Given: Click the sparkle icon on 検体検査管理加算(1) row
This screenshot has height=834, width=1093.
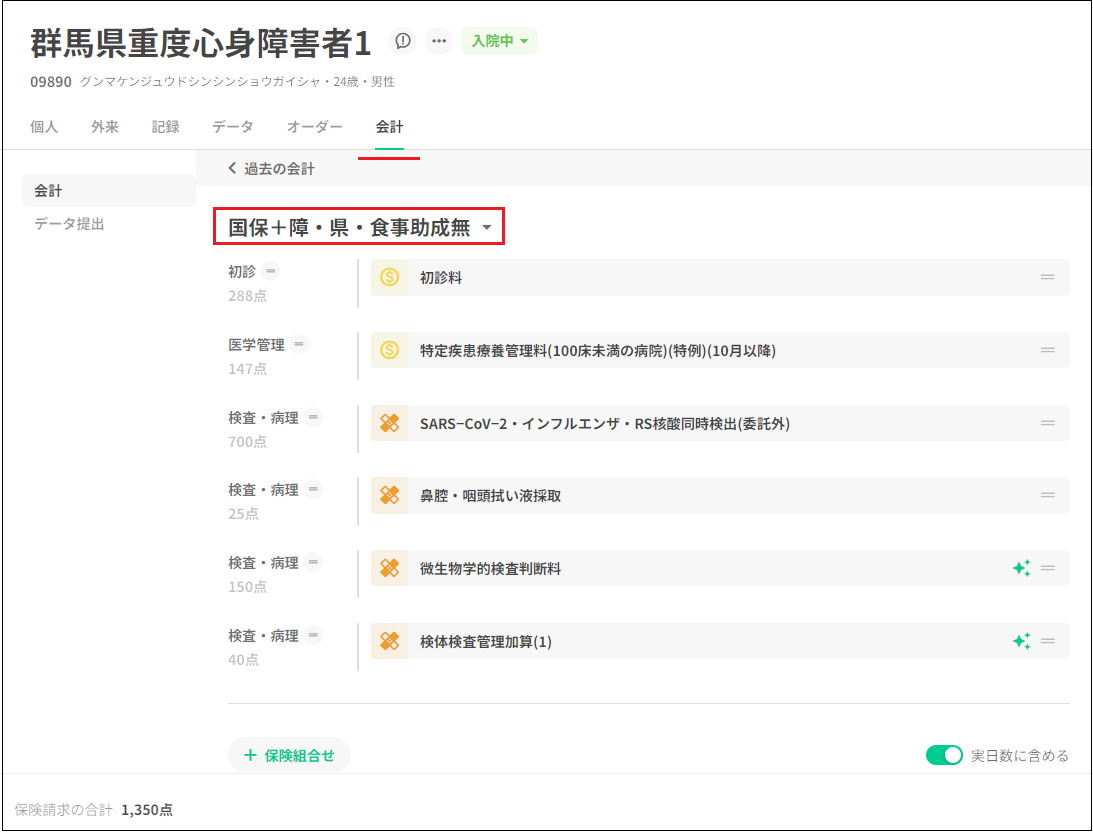Looking at the screenshot, I should point(1021,642).
